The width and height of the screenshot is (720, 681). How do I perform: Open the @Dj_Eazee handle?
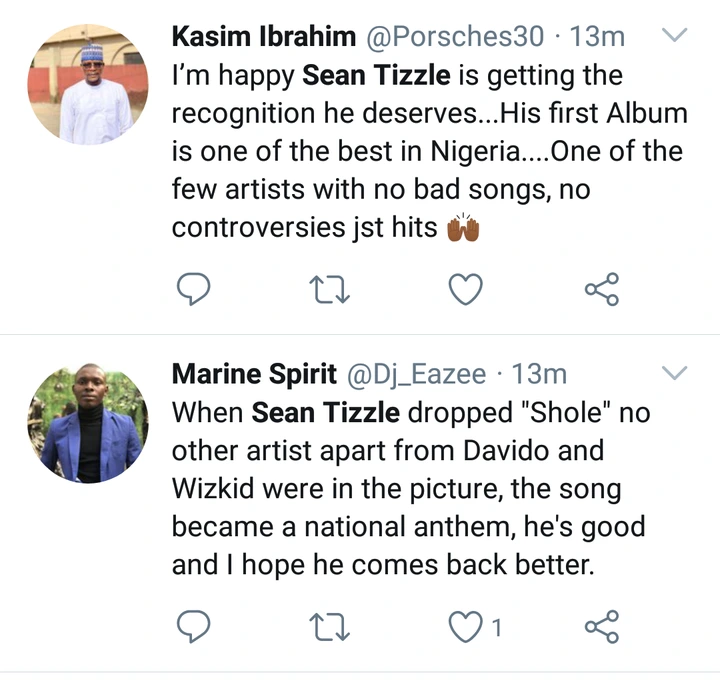click(x=416, y=374)
